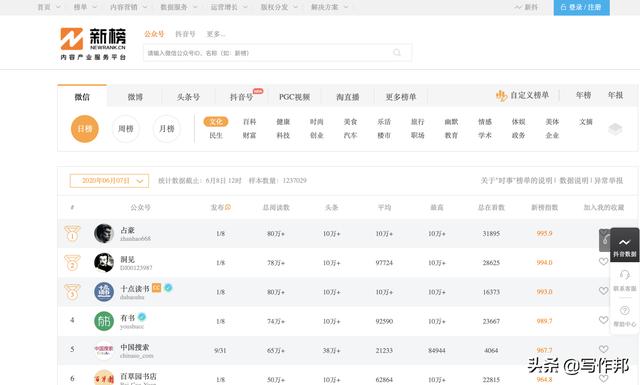Viewport: 640px width, 385px height.
Task: Select the 微信 ranking tab
Action: (x=82, y=96)
